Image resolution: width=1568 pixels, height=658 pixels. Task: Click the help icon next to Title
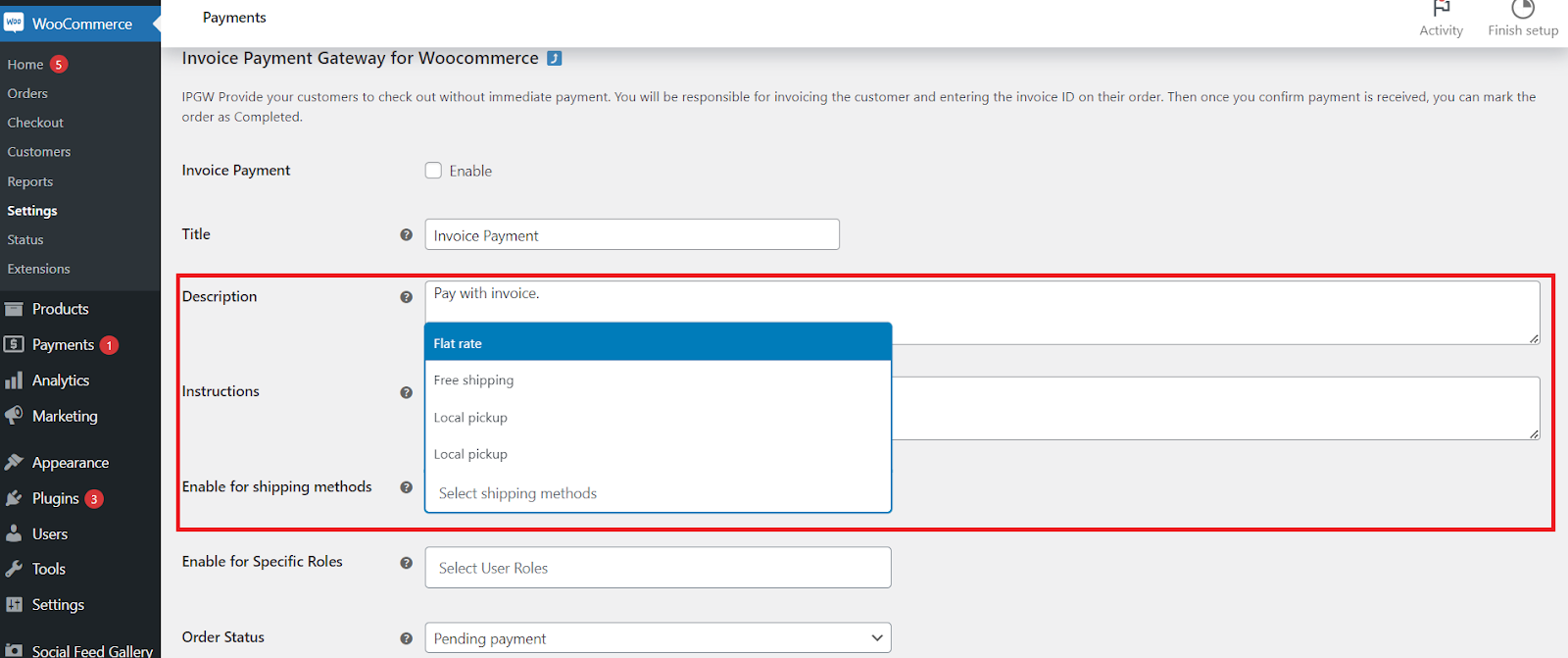[406, 234]
